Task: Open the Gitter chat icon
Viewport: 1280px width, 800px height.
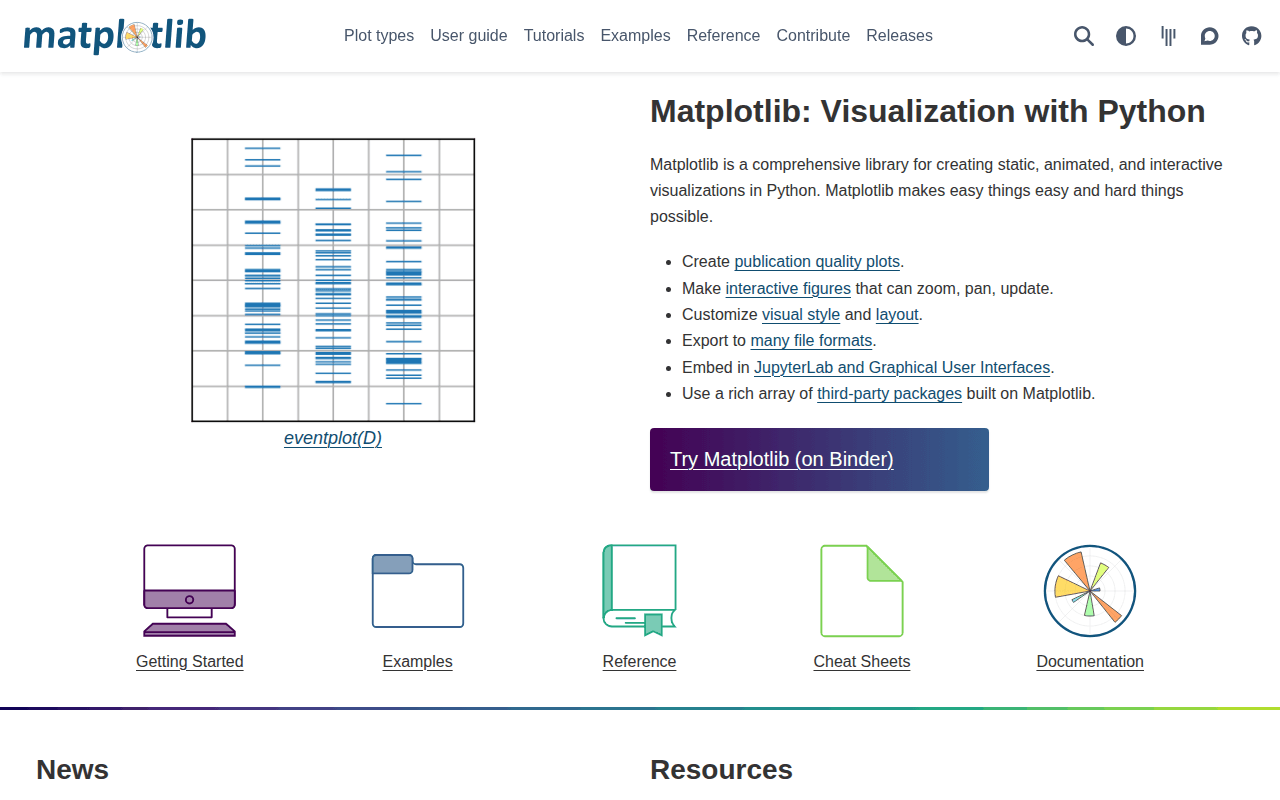Action: coord(1168,36)
